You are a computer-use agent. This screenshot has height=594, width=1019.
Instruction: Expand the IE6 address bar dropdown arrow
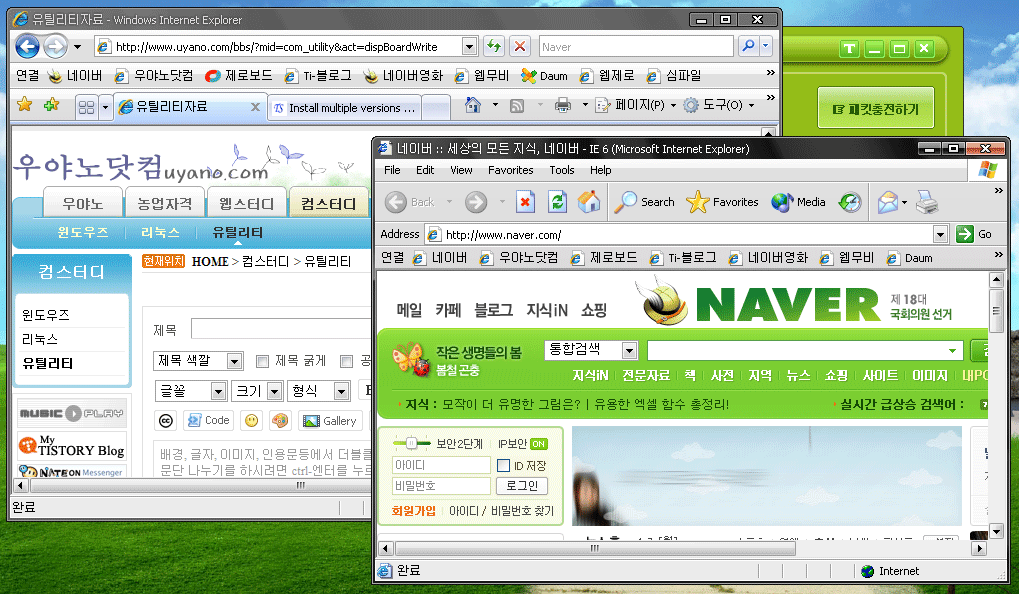click(940, 234)
